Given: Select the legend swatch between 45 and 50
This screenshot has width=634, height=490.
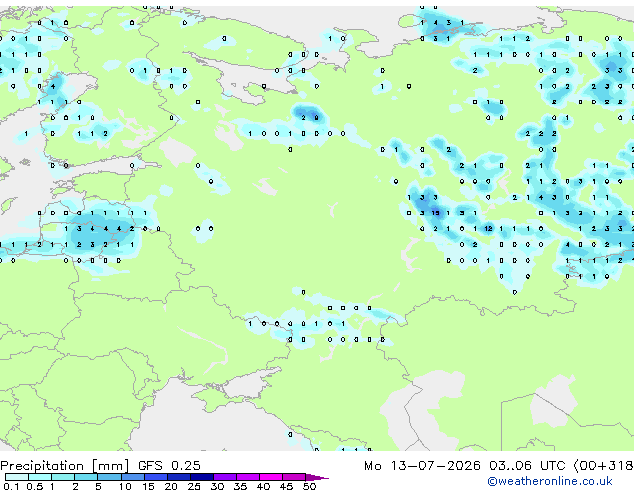Looking at the screenshot, I should click(294, 477).
